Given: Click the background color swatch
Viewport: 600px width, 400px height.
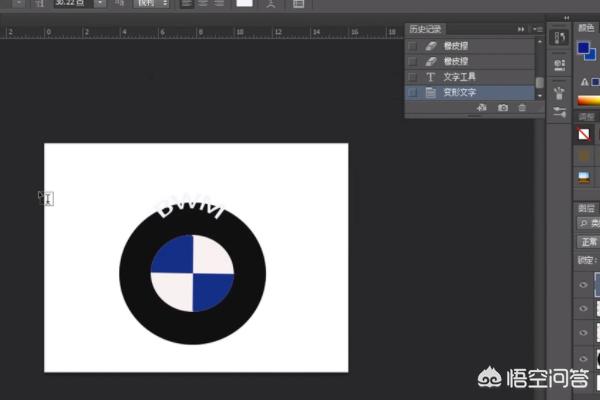Looking at the screenshot, I should coord(592,55).
